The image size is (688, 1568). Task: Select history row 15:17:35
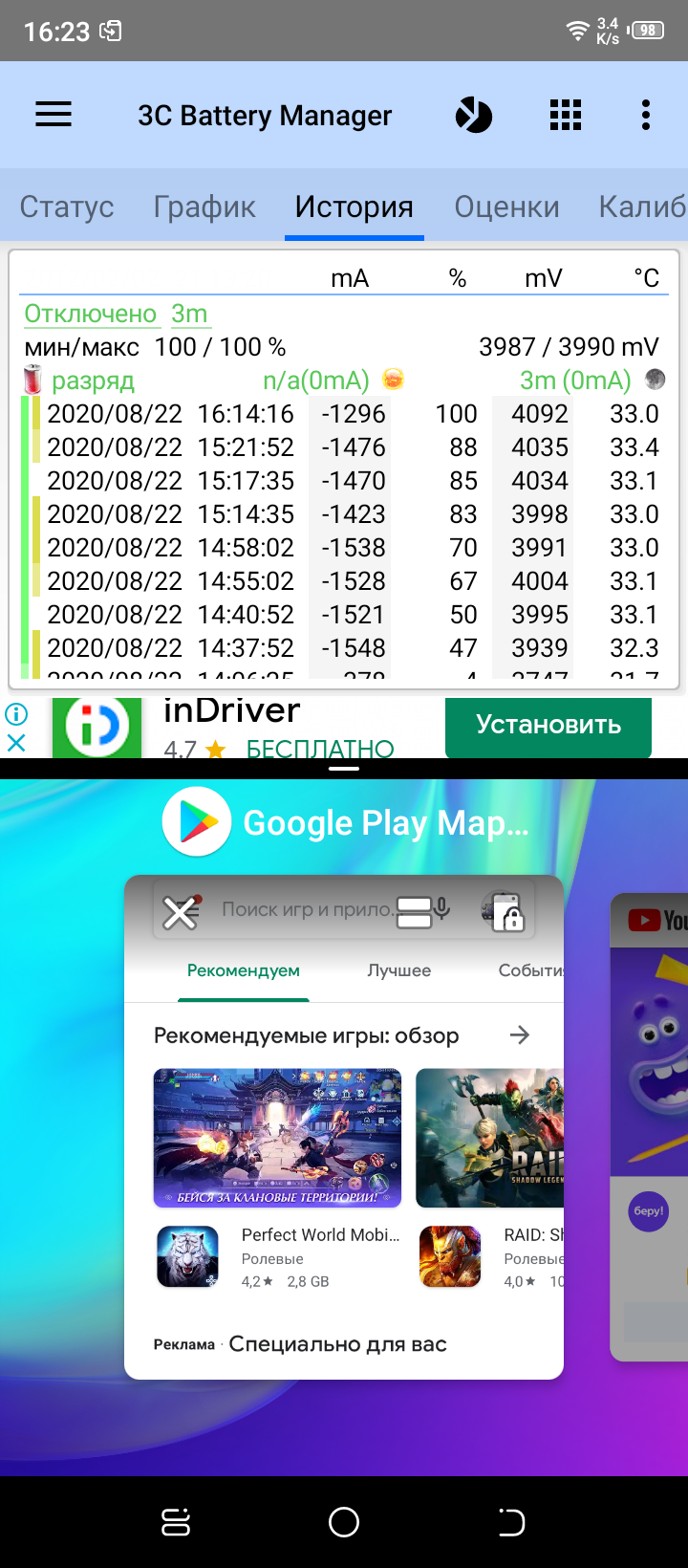(344, 481)
